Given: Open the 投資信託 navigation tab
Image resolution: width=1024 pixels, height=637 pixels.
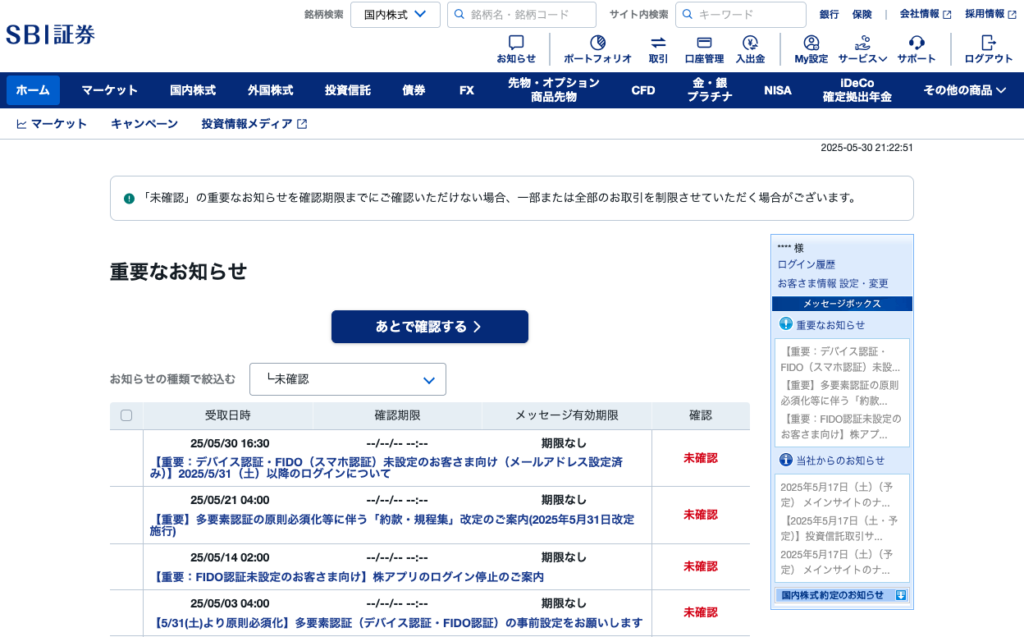Looking at the screenshot, I should [348, 90].
